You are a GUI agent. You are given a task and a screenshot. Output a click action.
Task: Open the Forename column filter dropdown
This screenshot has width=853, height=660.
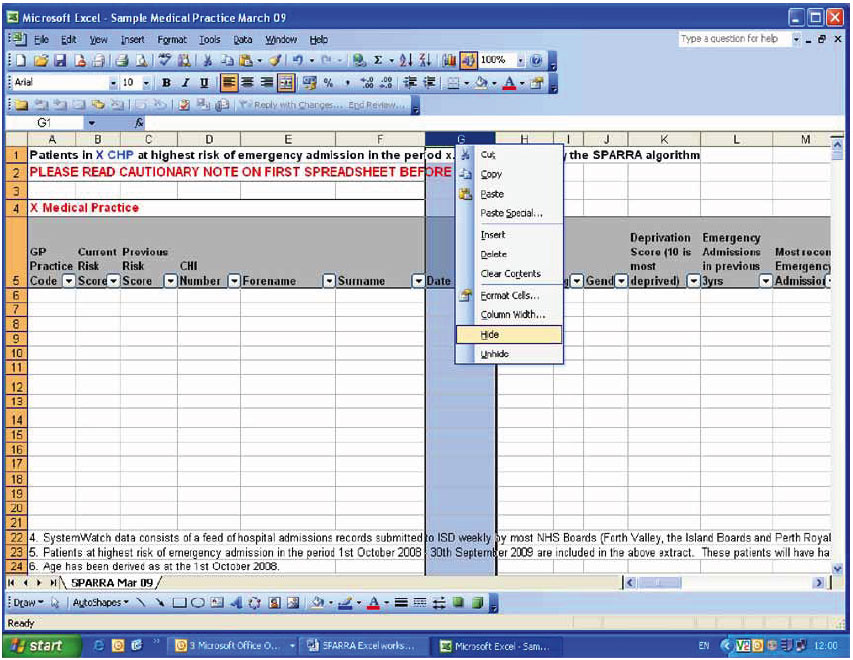(x=329, y=281)
